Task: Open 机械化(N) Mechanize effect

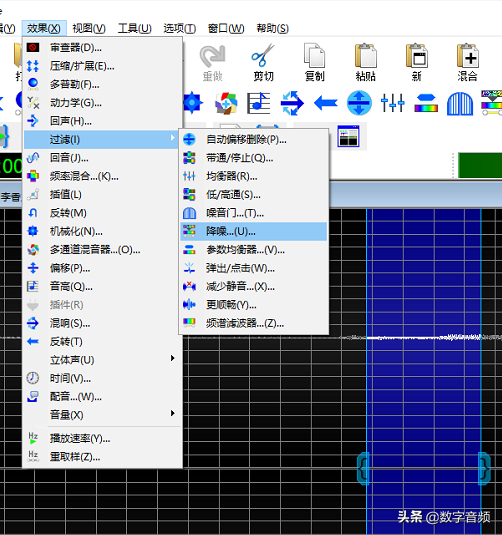Action: (x=102, y=232)
